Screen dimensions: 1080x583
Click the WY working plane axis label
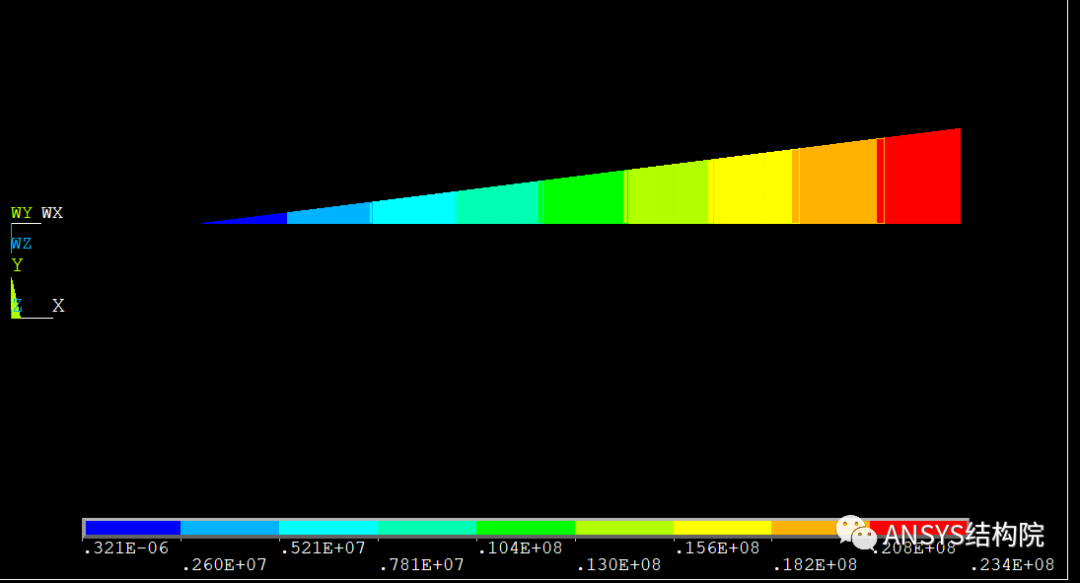coord(21,213)
